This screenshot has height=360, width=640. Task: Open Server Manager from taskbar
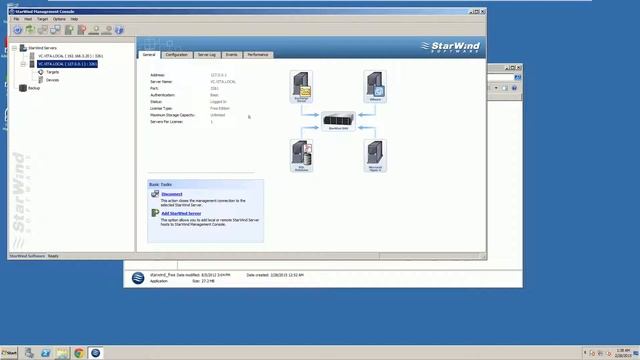[29, 353]
